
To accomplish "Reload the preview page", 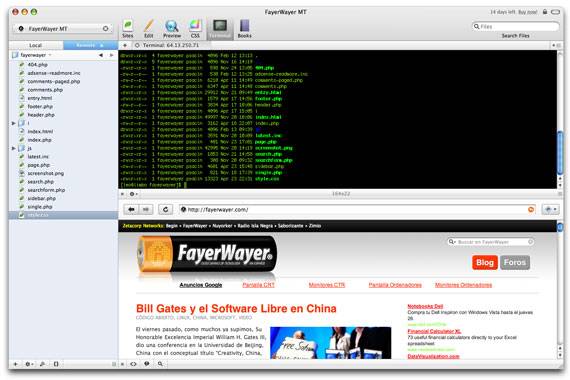I will pos(165,209).
